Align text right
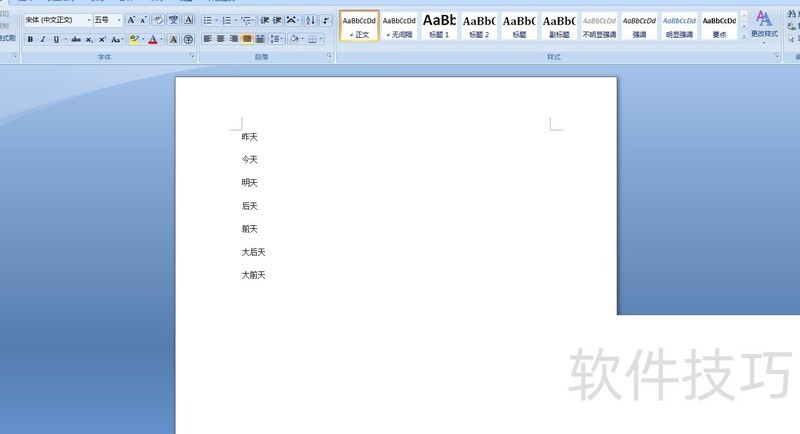Viewport: 800px width, 434px height. 234,39
